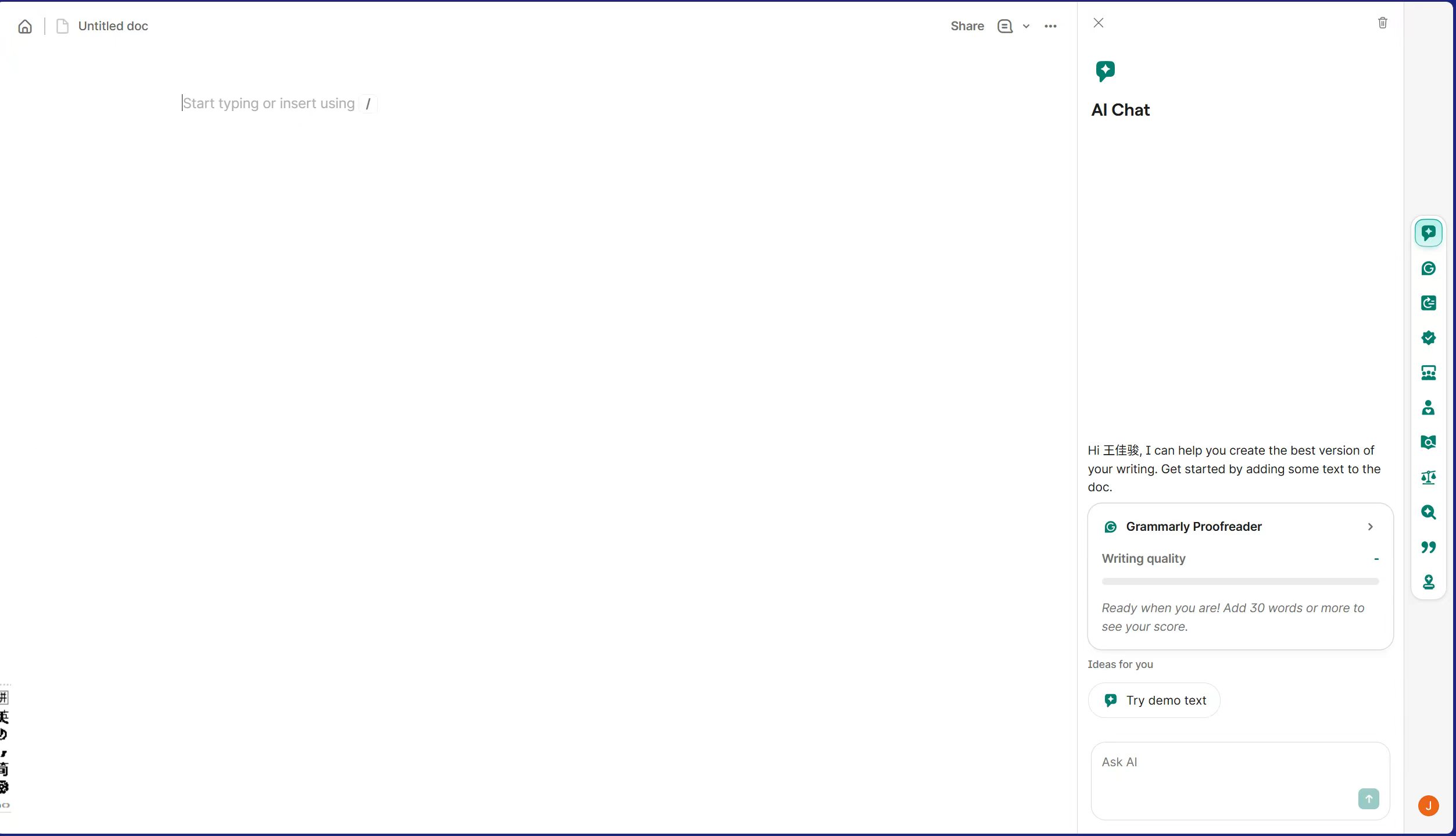Image resolution: width=1456 pixels, height=836 pixels.
Task: Click the balance scales icon
Action: click(1428, 477)
